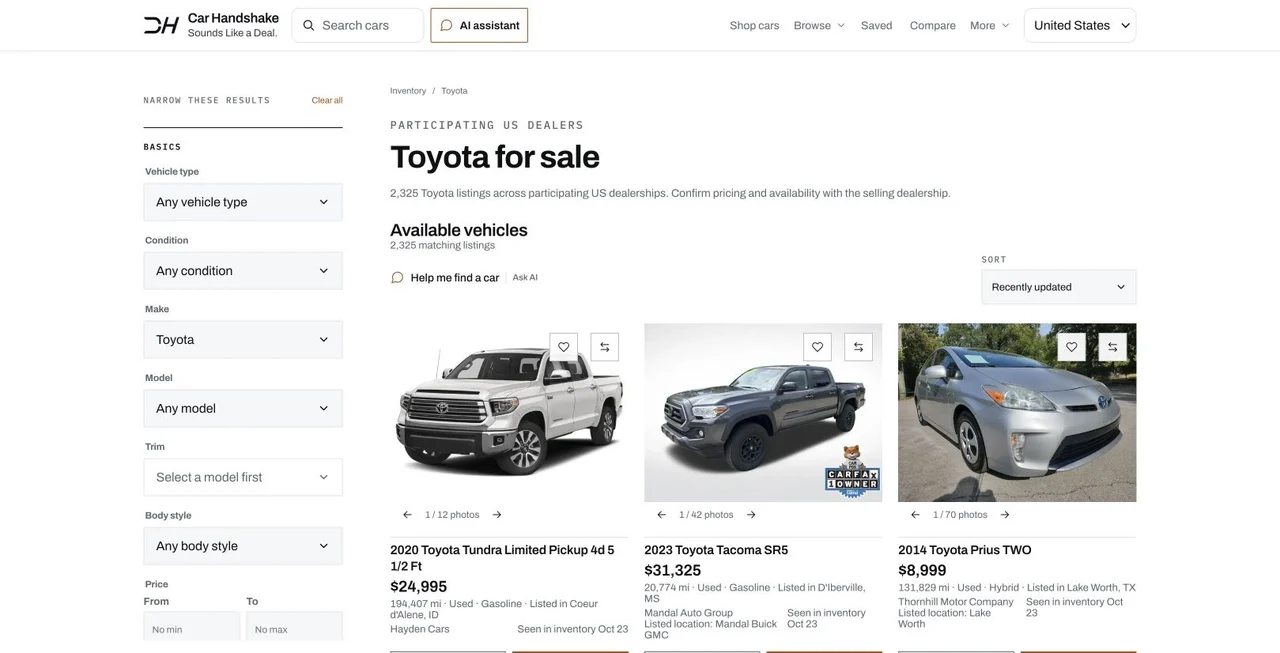Click the Car Handshake logo icon

click(161, 25)
